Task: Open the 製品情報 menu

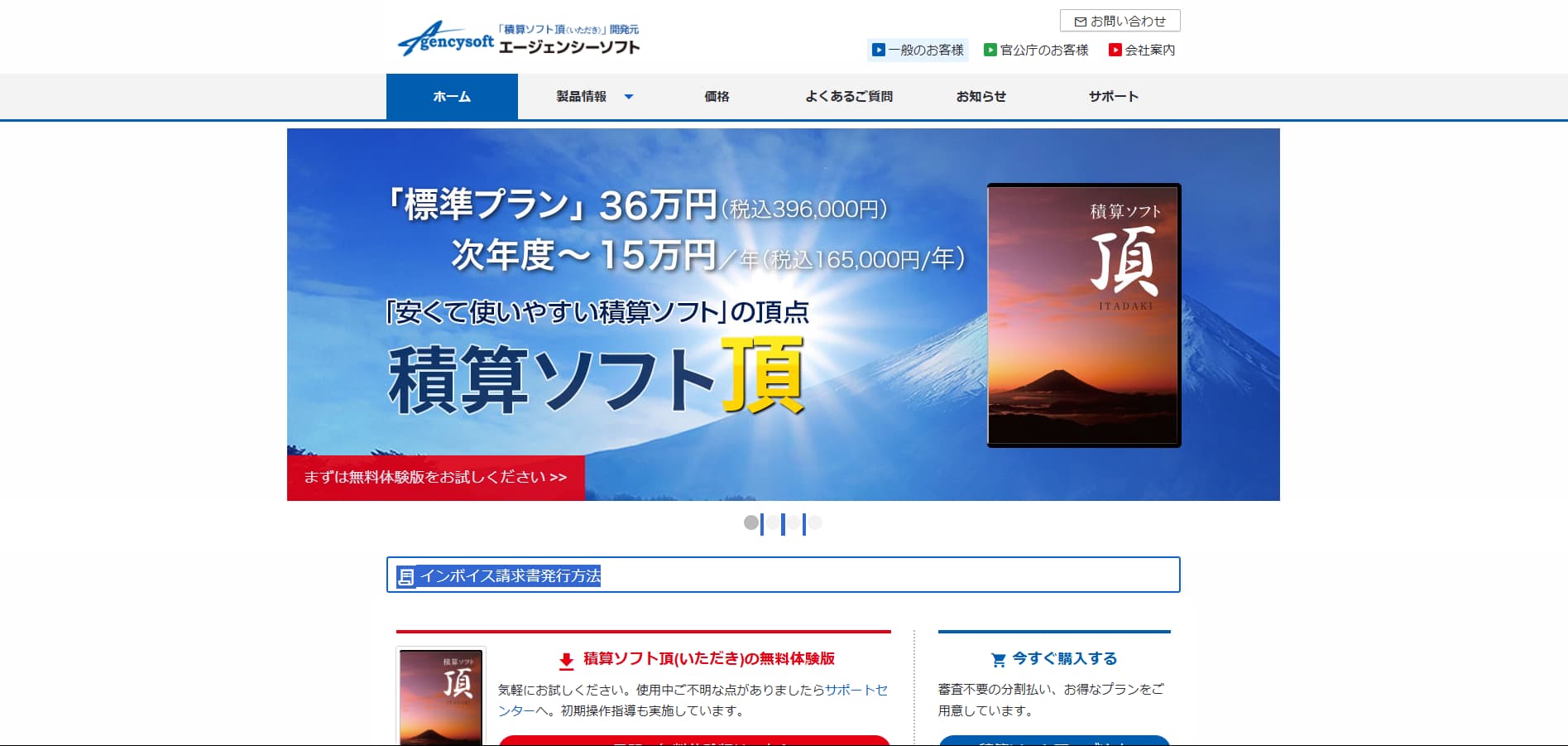Action: (x=582, y=97)
